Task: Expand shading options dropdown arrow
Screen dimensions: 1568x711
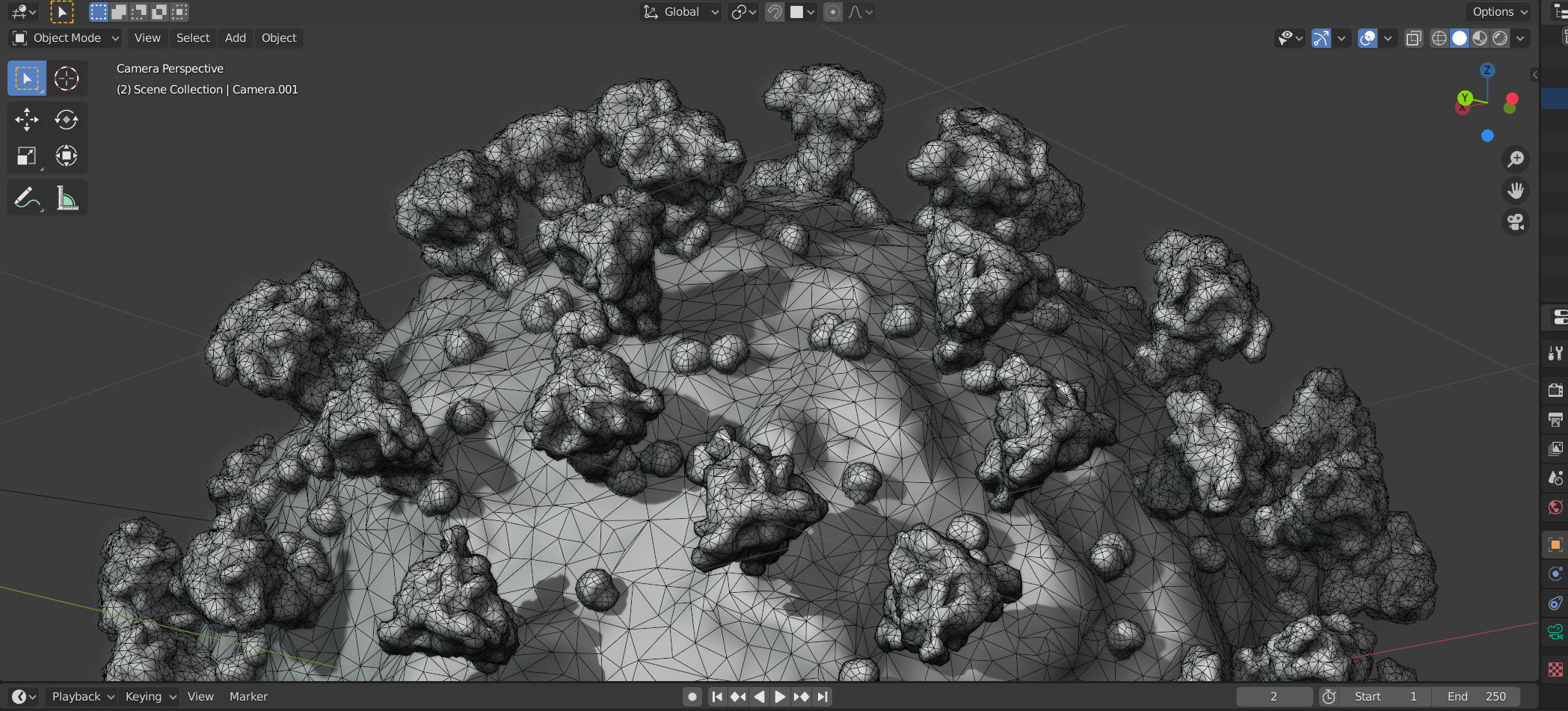Action: [x=1520, y=38]
